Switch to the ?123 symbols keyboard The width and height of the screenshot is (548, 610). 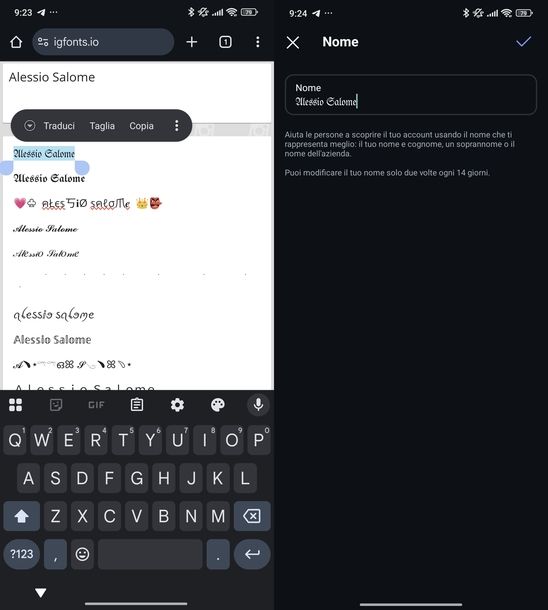click(22, 554)
